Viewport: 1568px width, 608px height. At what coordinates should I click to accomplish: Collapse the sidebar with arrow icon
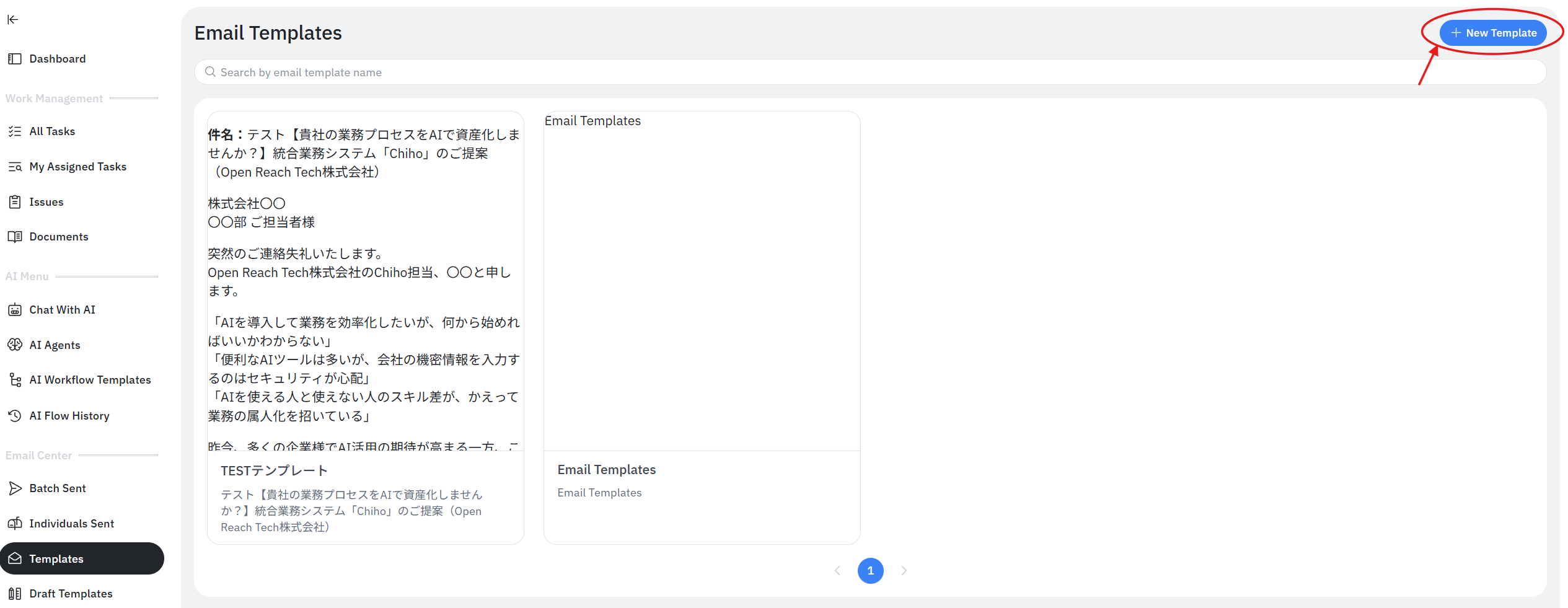point(13,20)
